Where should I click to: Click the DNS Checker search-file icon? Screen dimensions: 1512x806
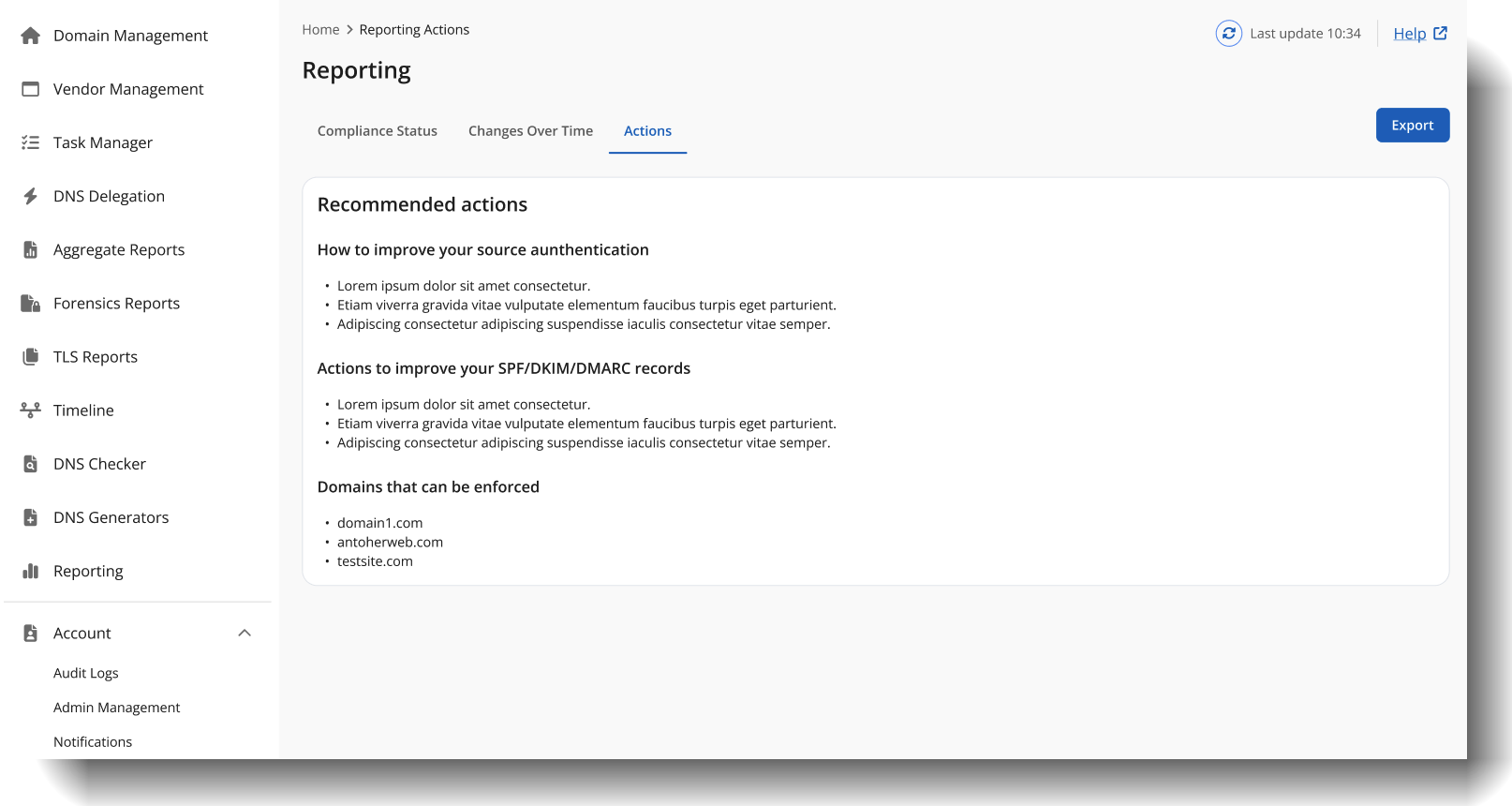31,464
